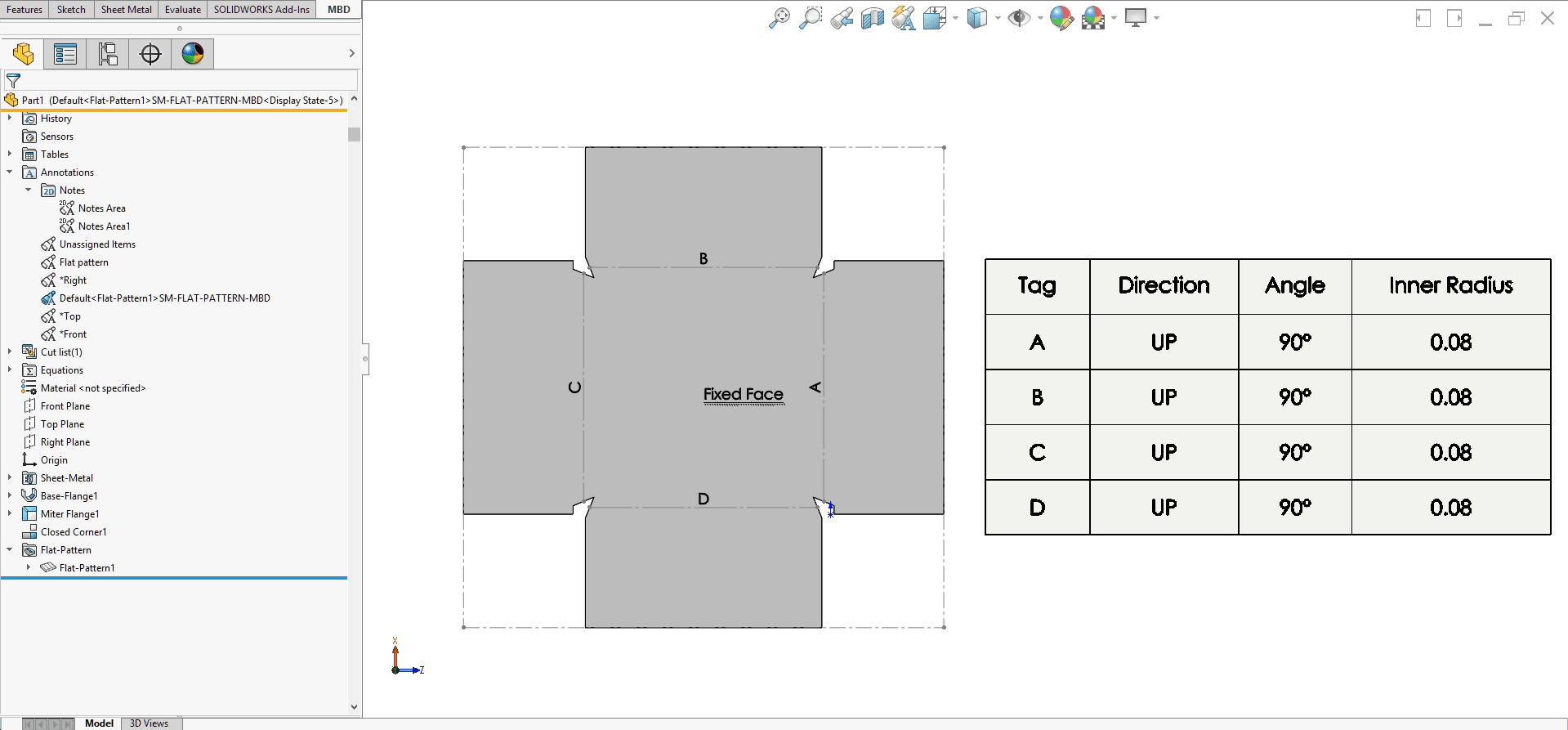Select the *Right annotation view
Image resolution: width=1568 pixels, height=730 pixels.
coord(73,280)
